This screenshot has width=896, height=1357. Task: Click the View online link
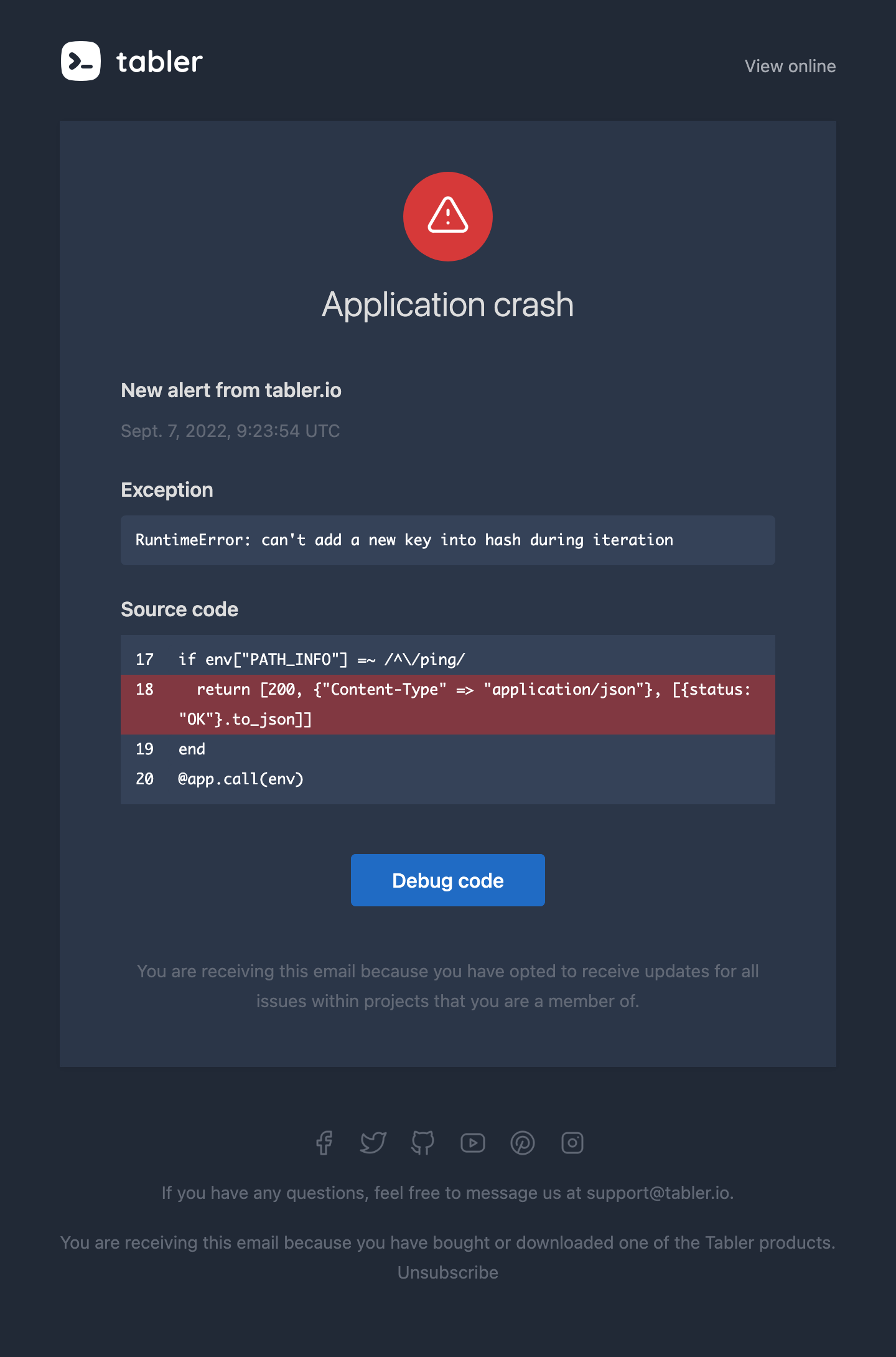(x=790, y=66)
